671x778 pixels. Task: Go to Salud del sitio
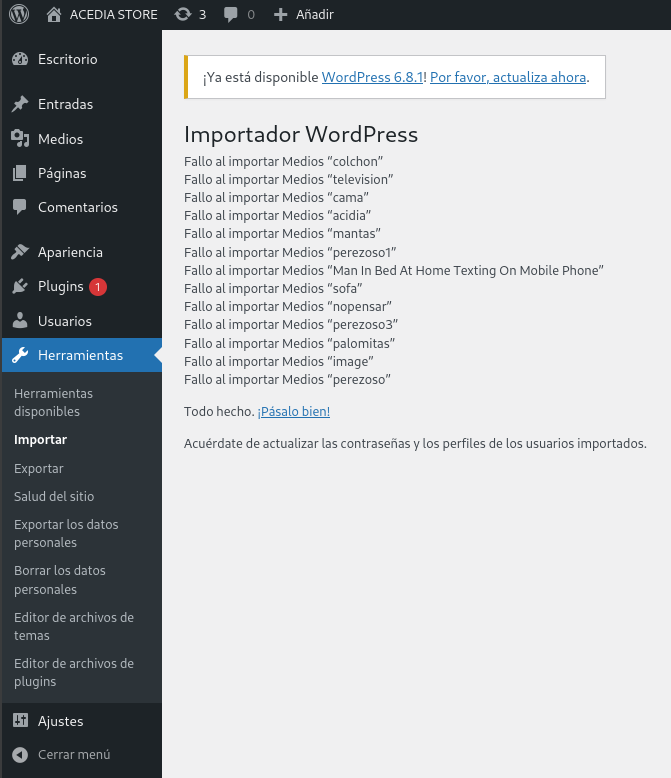(54, 496)
